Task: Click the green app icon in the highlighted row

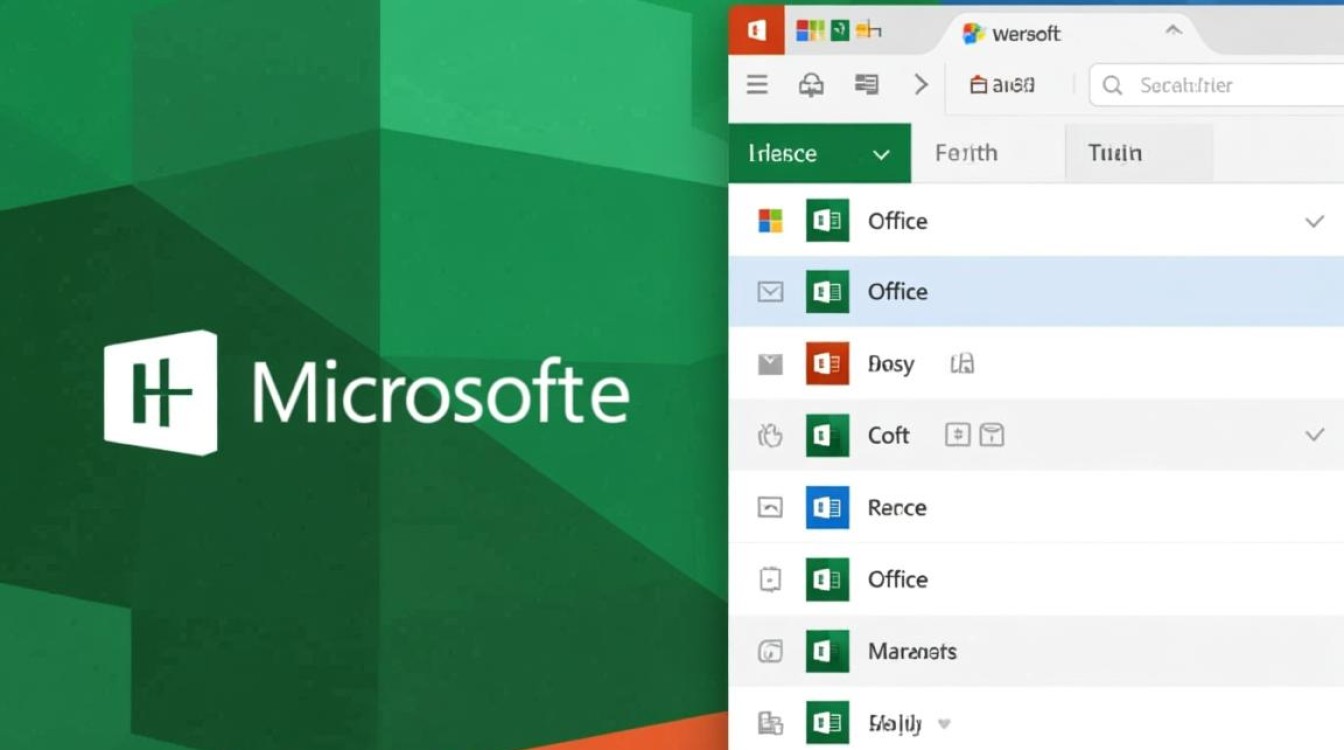Action: tap(827, 292)
